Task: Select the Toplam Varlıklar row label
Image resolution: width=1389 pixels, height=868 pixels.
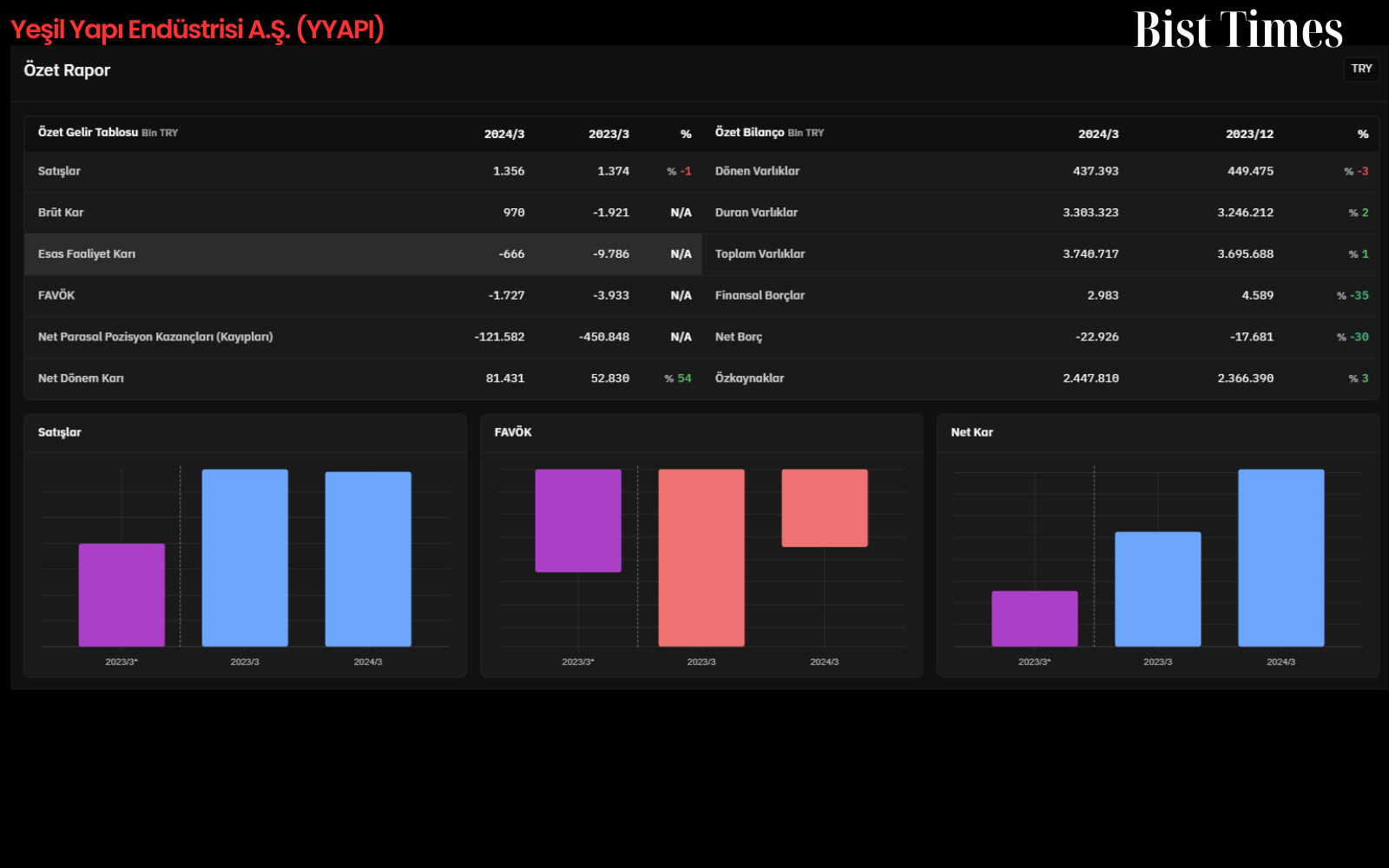Action: 760,254
